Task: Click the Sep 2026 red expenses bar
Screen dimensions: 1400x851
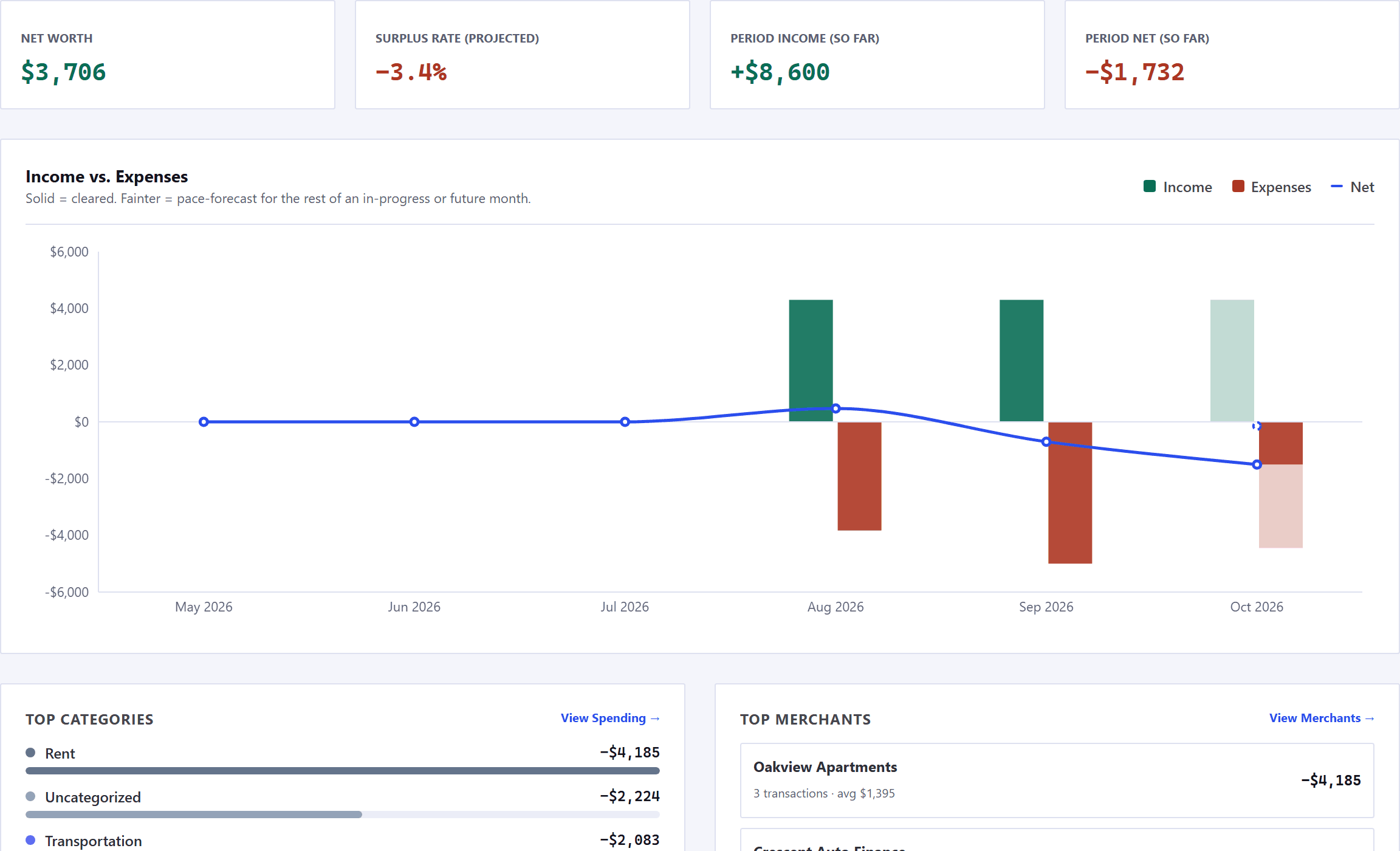Action: (x=1070, y=492)
